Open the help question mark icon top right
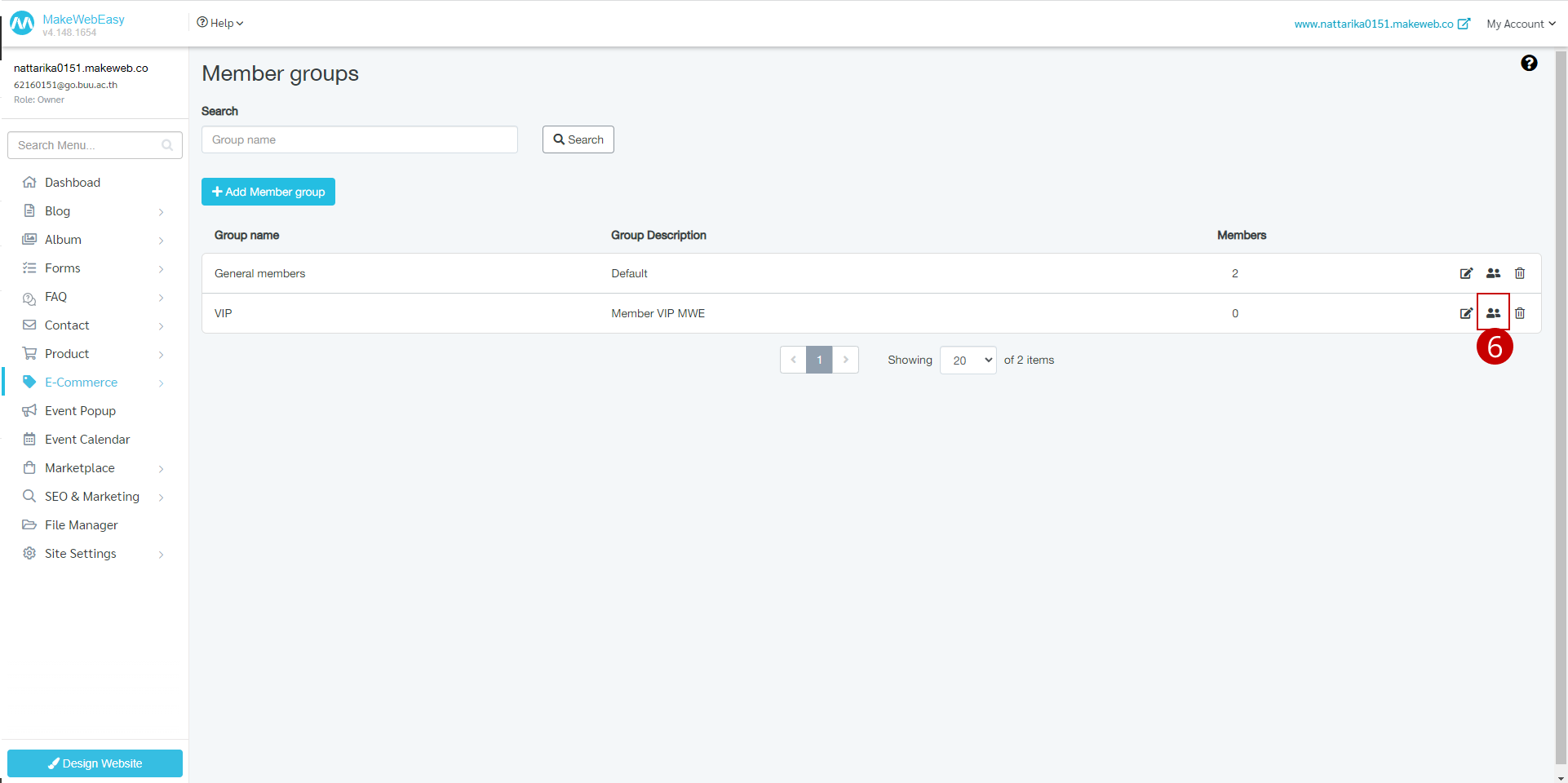1568x783 pixels. [x=1530, y=63]
